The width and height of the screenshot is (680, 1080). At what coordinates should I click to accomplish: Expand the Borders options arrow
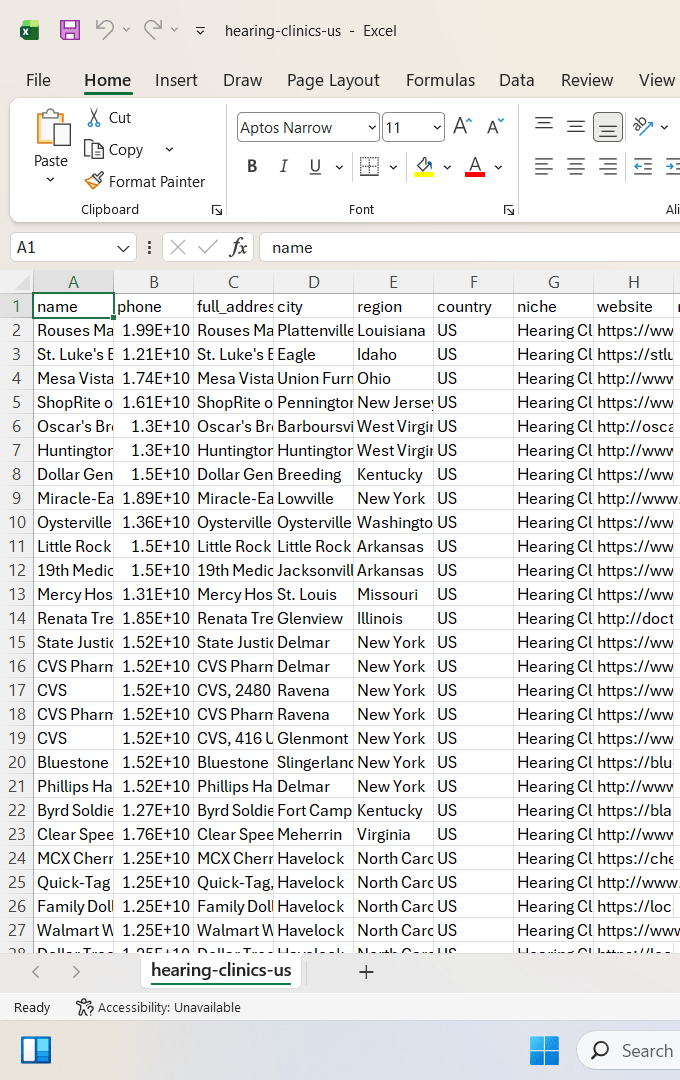[x=393, y=167]
